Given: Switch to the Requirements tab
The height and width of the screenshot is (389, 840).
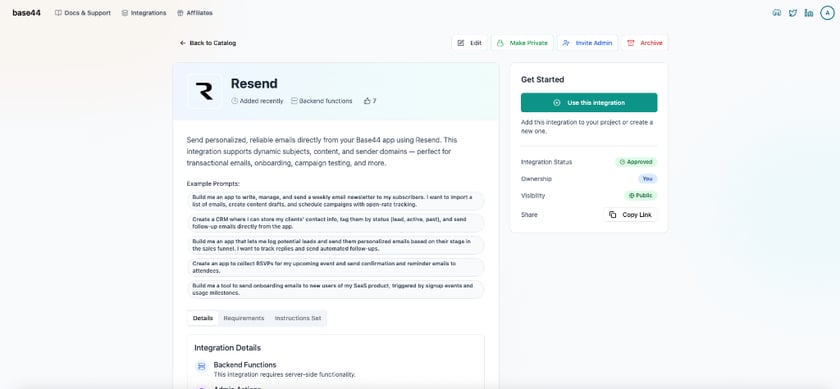Looking at the screenshot, I should coord(244,318).
